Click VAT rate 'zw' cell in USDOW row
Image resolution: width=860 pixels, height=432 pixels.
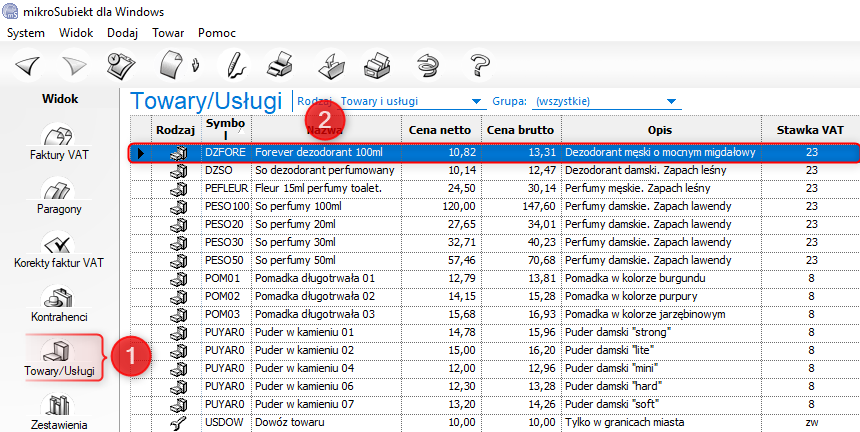click(812, 423)
